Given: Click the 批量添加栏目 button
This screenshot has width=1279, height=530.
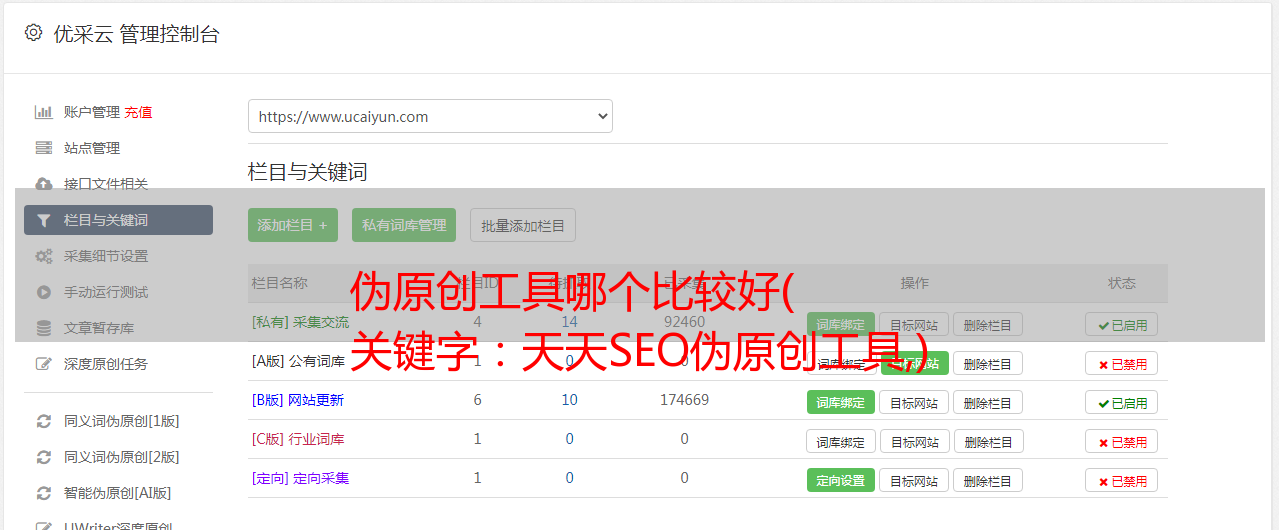Looking at the screenshot, I should 523,225.
